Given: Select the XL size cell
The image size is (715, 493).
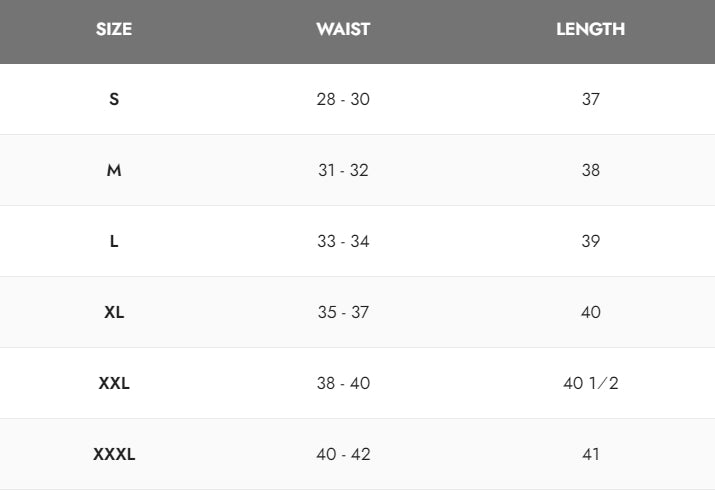Looking at the screenshot, I should (x=114, y=312).
